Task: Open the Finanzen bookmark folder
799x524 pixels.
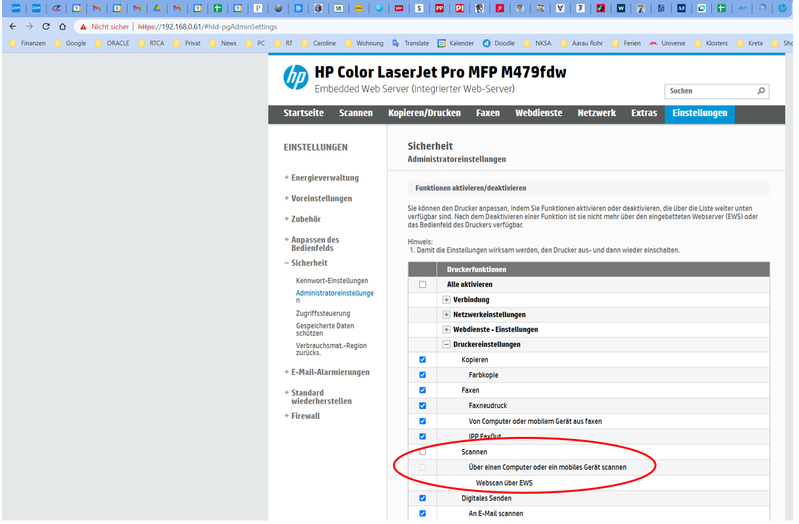Action: [28, 43]
